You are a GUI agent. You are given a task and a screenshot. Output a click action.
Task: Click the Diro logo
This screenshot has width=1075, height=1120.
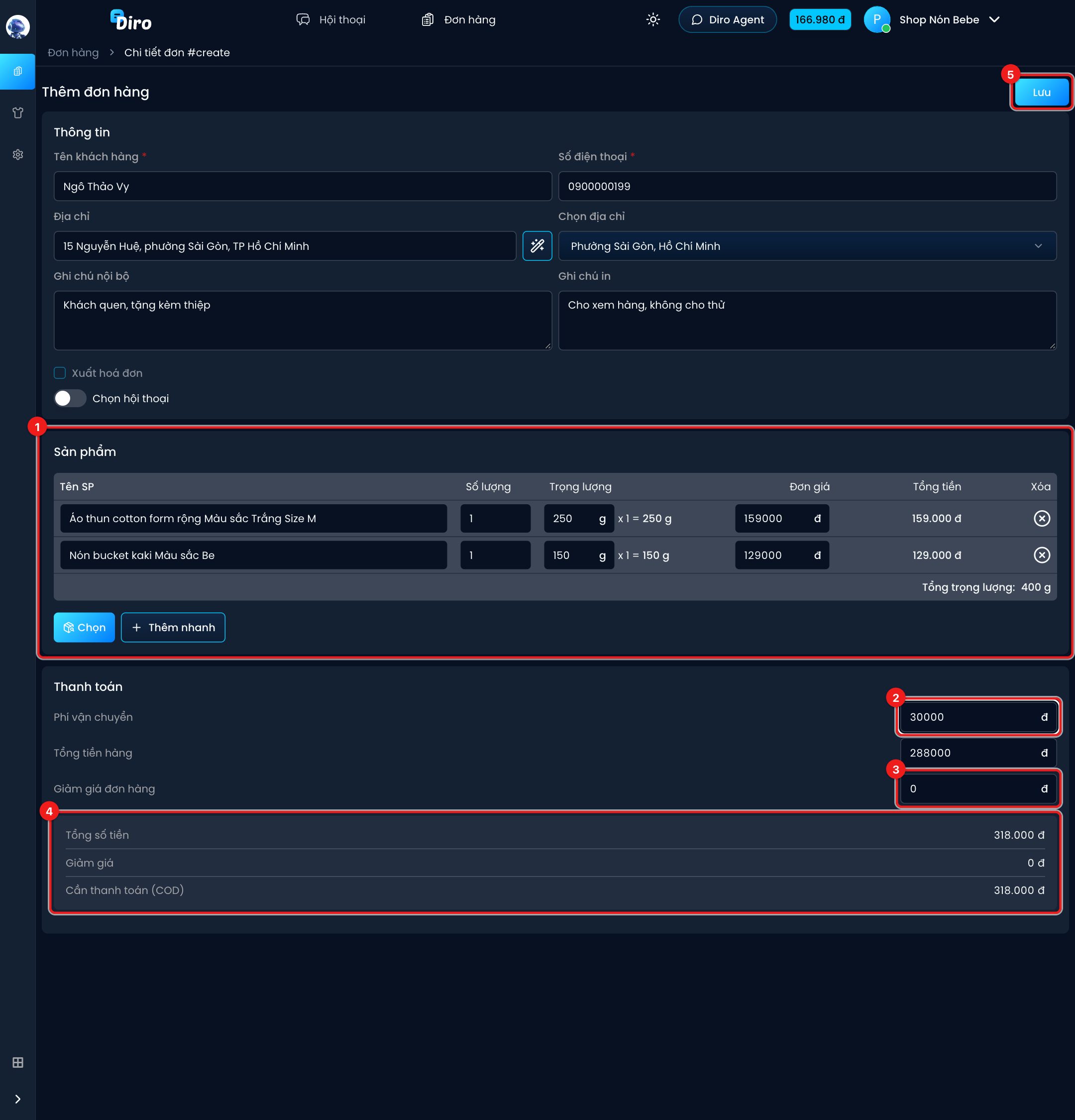tap(131, 20)
